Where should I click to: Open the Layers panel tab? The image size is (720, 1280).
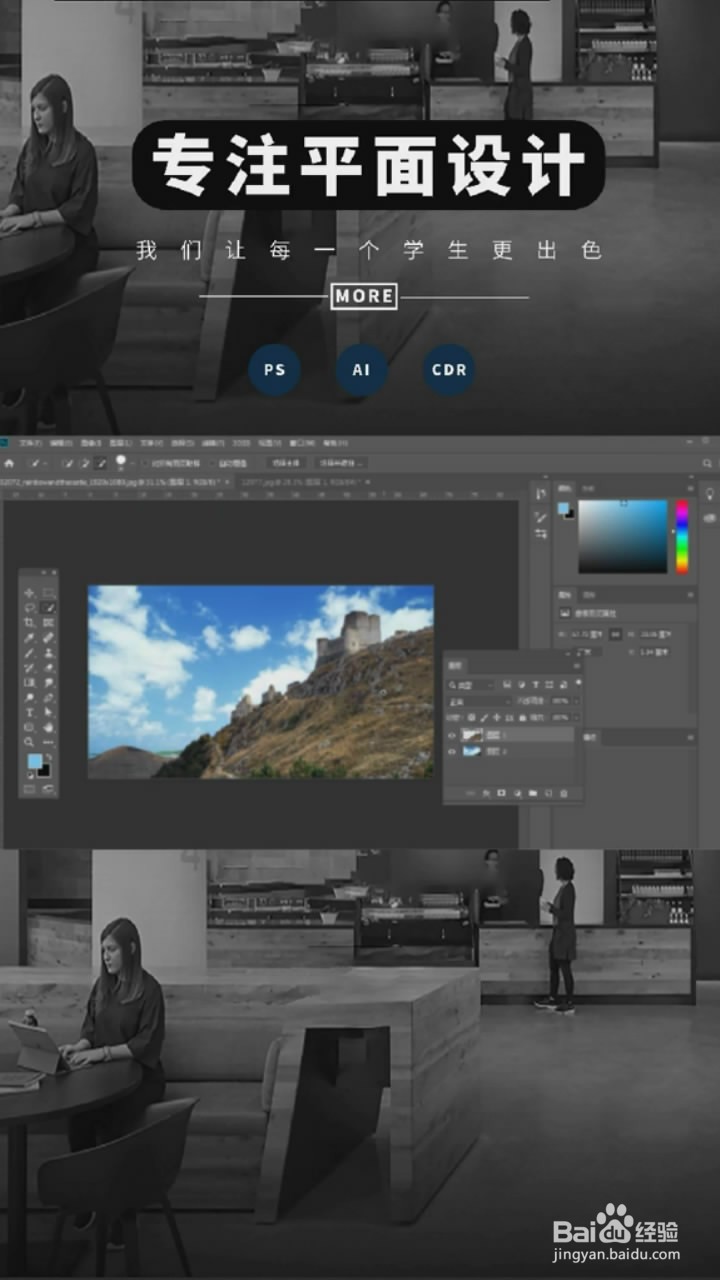coord(455,666)
